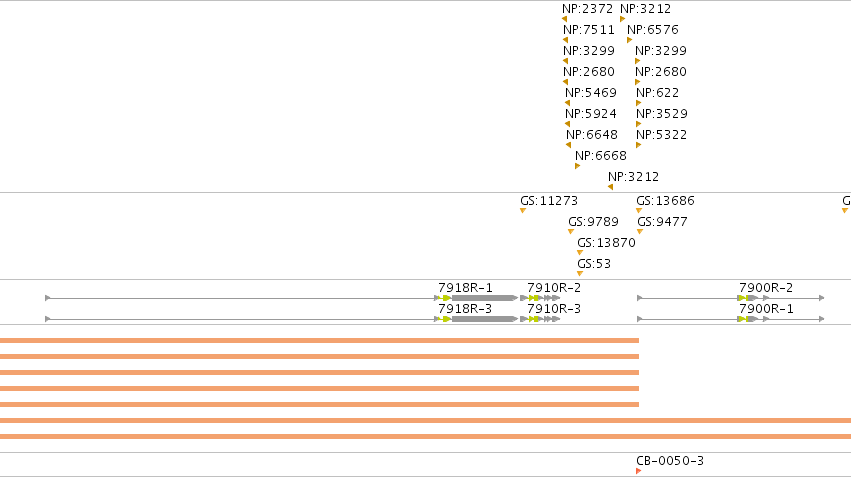Select the NP:6576 feature label
851x477 pixels.
(653, 30)
